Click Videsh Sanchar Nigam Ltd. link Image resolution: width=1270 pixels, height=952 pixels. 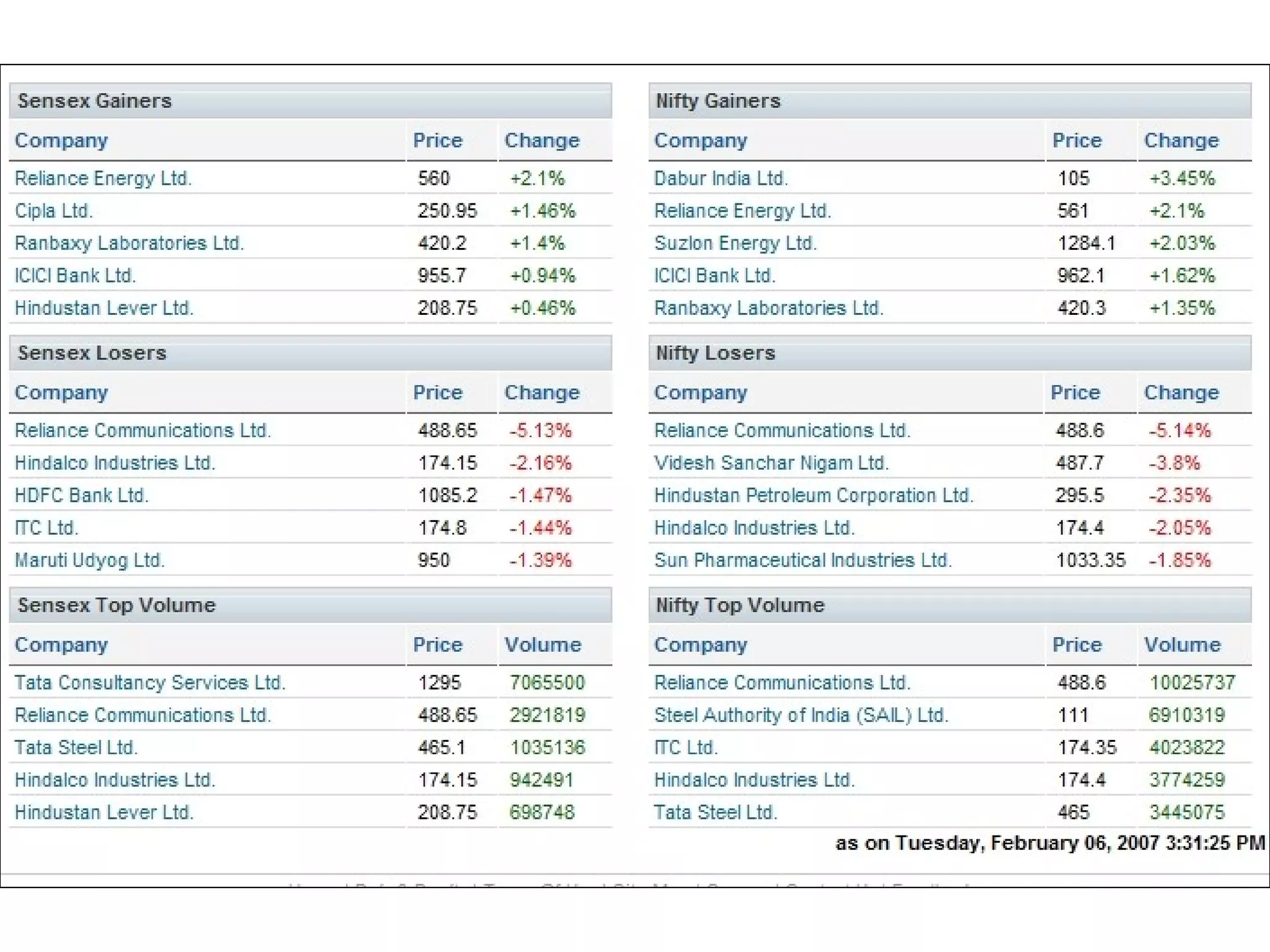pyautogui.click(x=771, y=463)
